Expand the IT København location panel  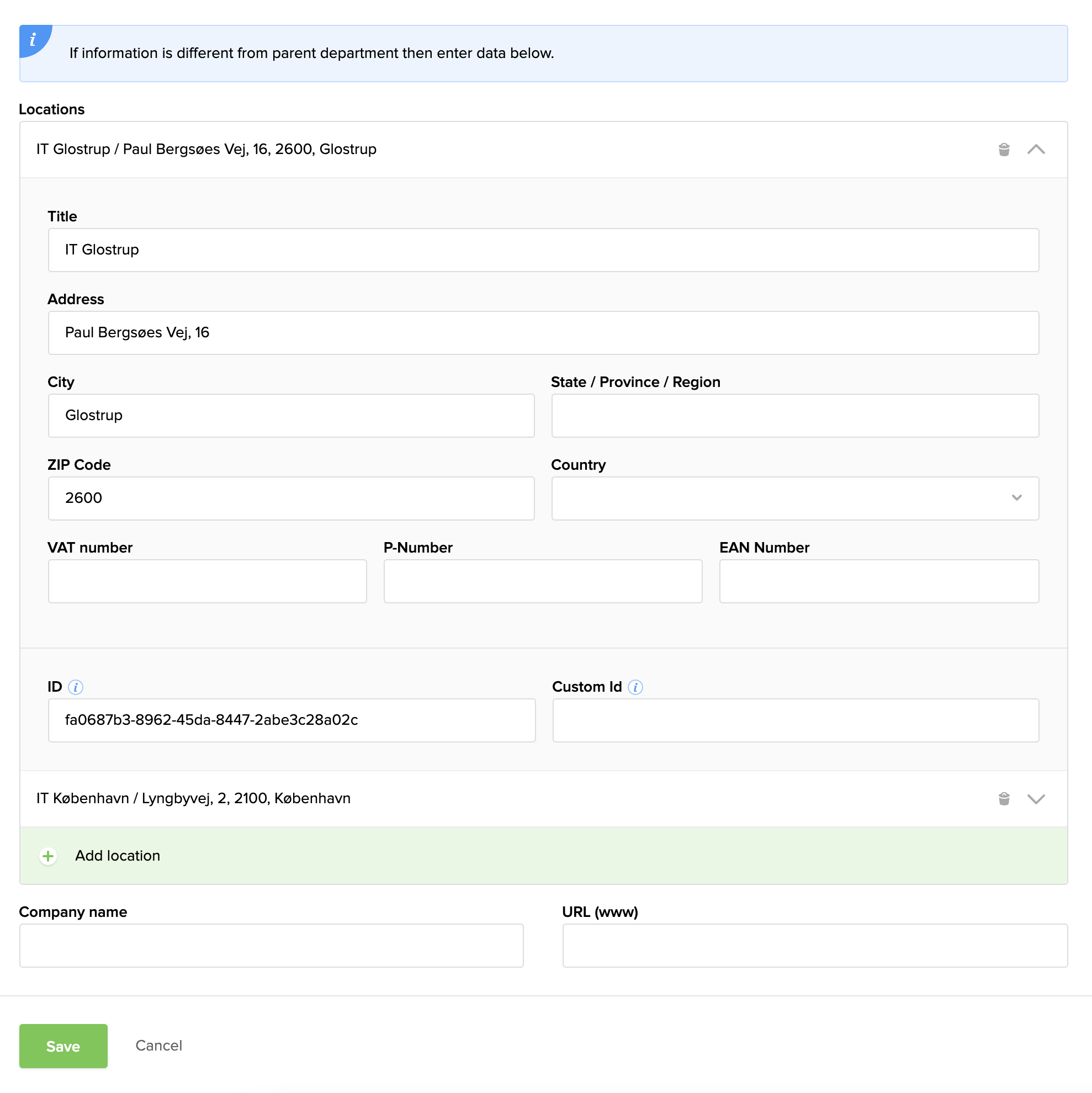(x=1036, y=798)
